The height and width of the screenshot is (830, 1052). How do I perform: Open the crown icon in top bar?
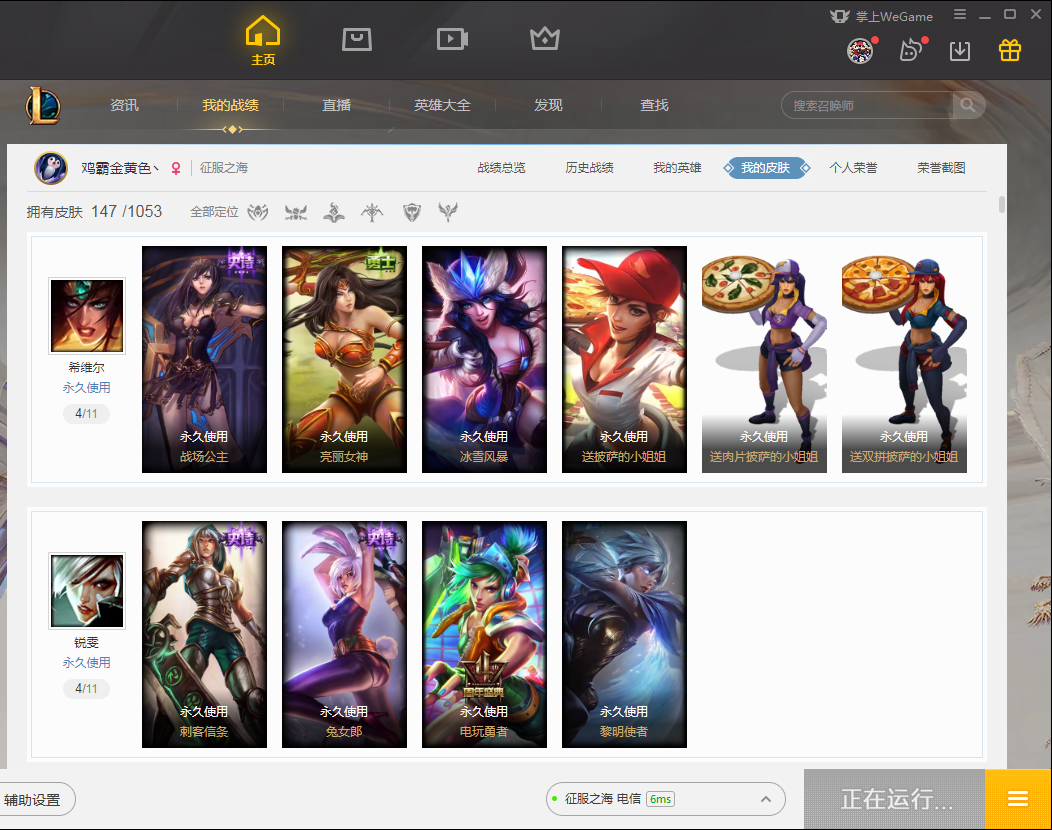tap(545, 38)
